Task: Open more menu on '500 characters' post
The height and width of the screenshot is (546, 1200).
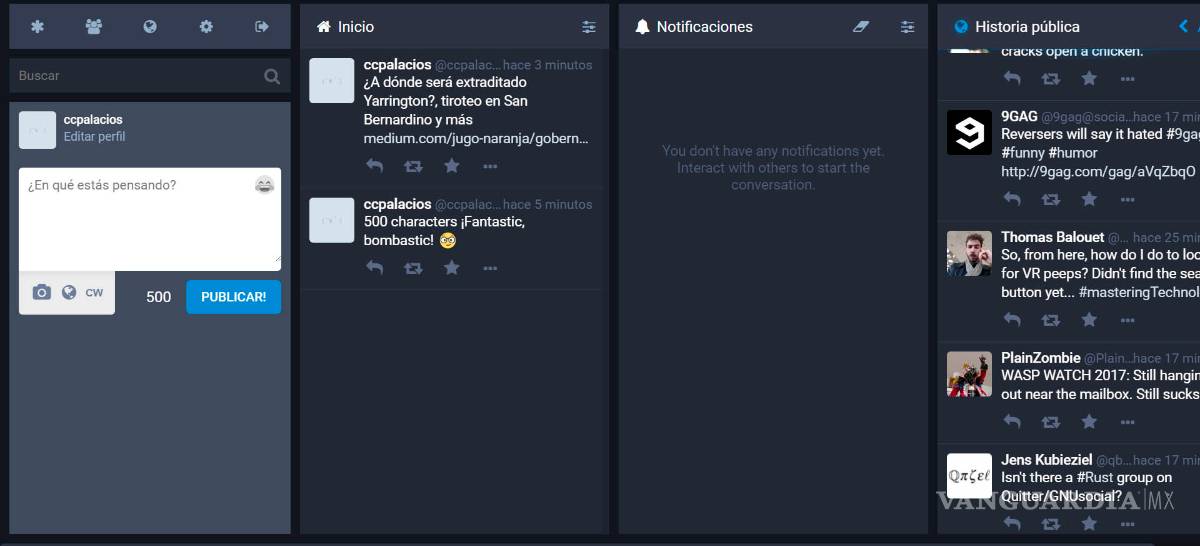Action: click(x=490, y=269)
